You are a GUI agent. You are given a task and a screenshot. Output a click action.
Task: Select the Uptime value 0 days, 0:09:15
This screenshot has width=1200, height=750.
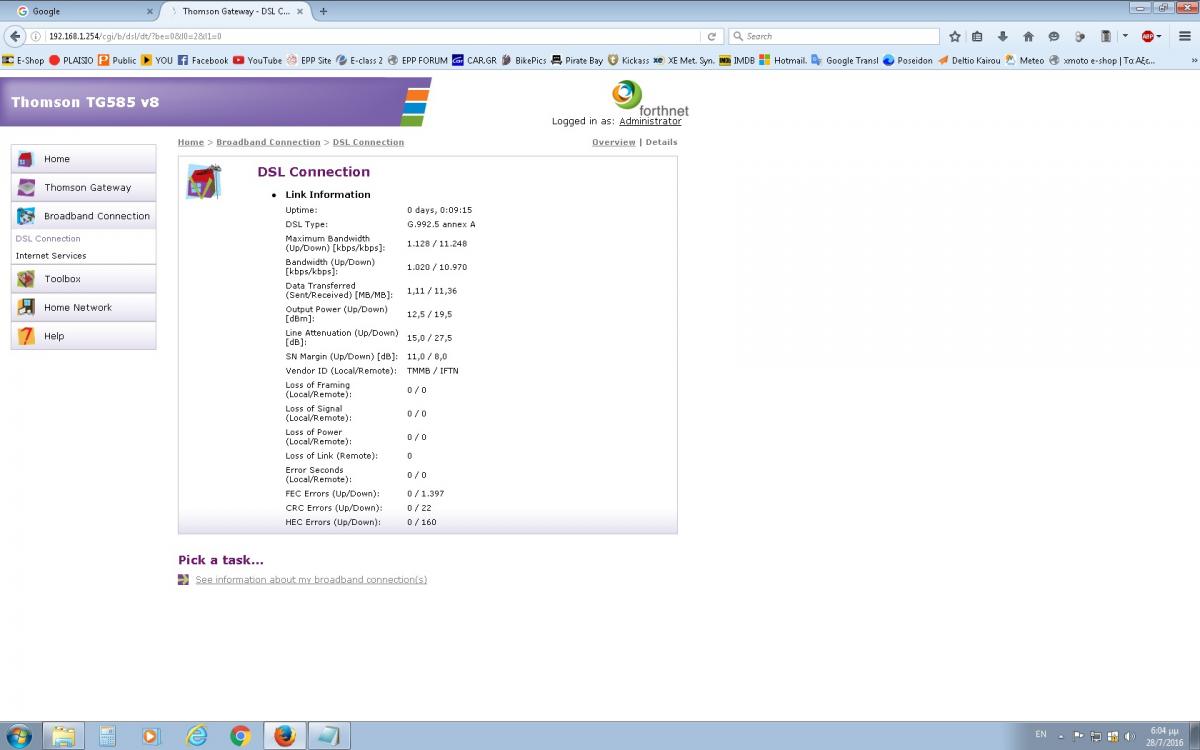(x=439, y=210)
